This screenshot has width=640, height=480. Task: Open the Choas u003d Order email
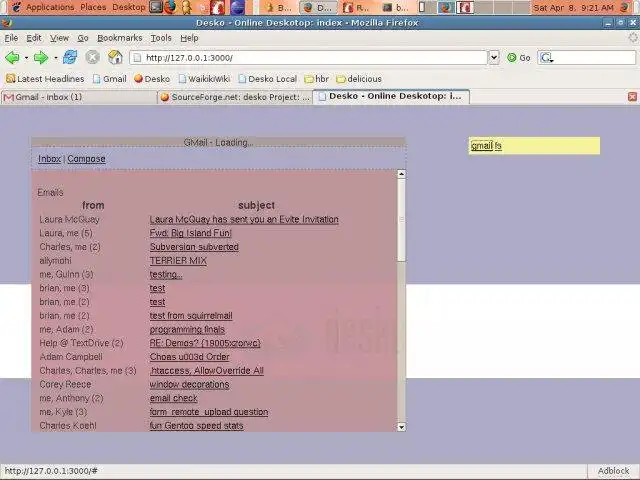pyautogui.click(x=189, y=357)
